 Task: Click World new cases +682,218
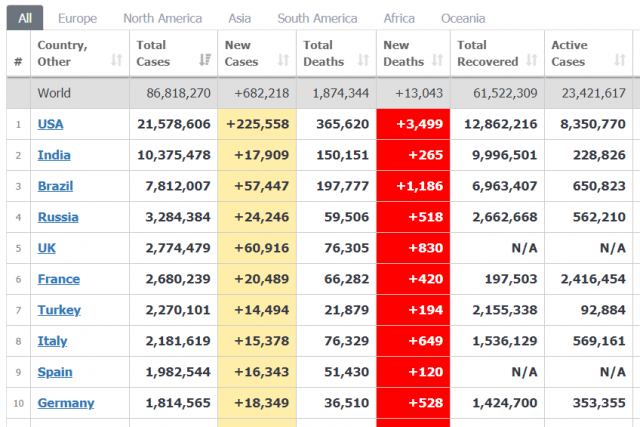click(262, 93)
